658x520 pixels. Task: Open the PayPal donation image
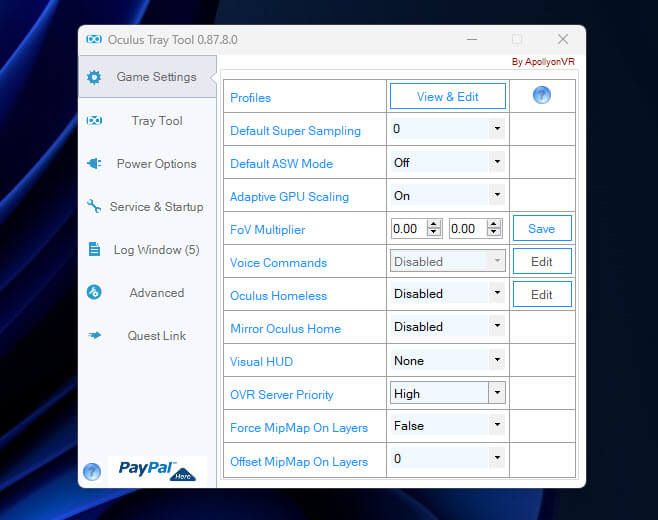[x=157, y=471]
